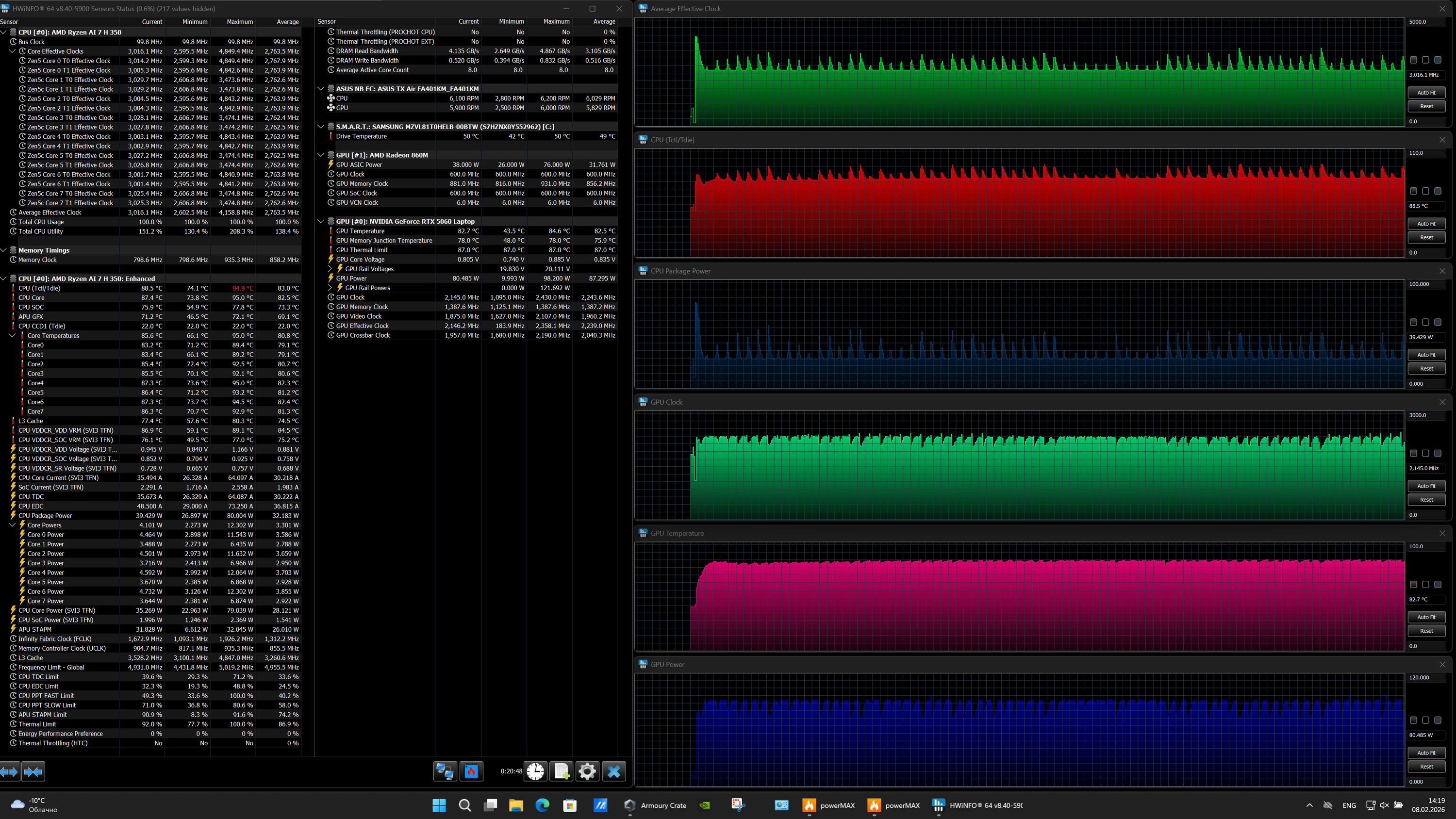Click the reset min/max clock icon
The image size is (1456, 819).
535,771
